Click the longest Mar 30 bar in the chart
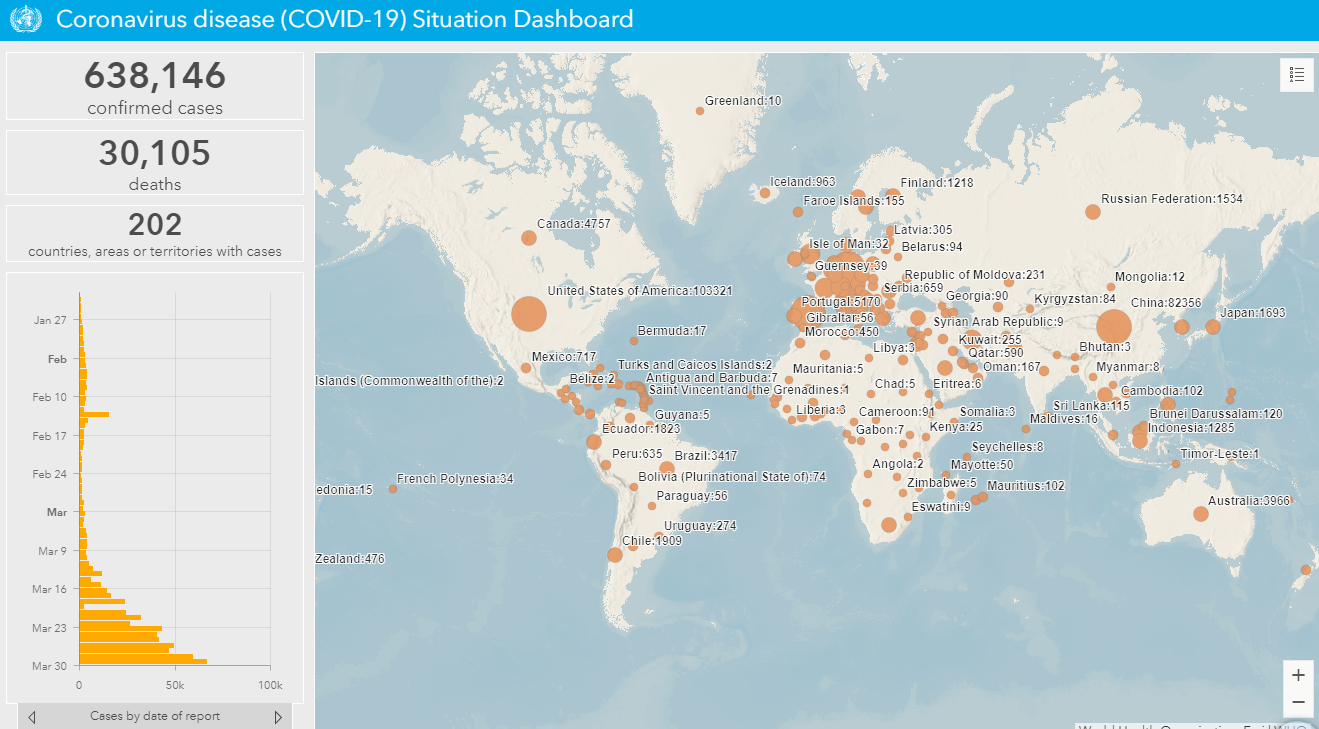This screenshot has height=729, width=1319. (x=140, y=660)
